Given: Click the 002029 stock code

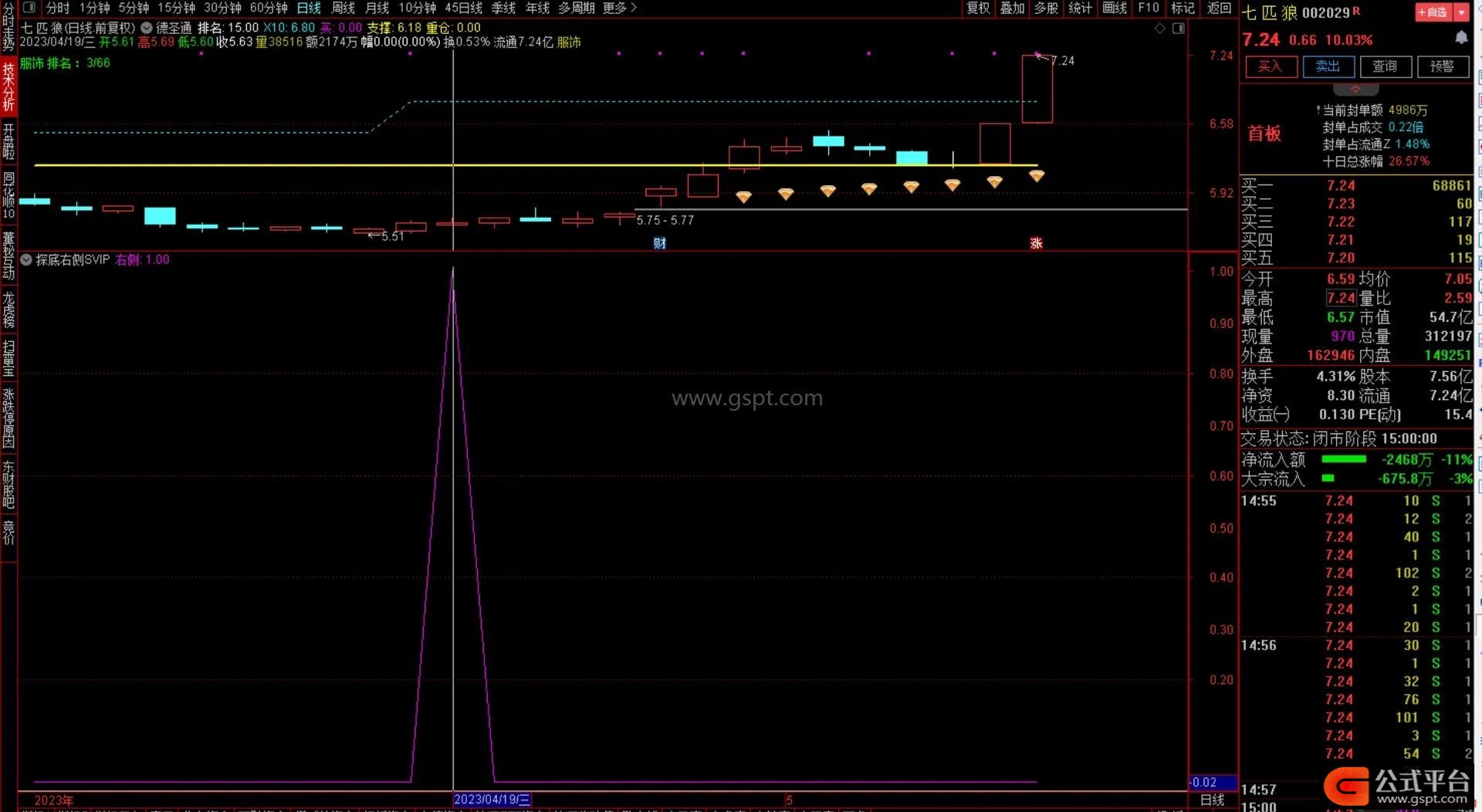Looking at the screenshot, I should (x=1326, y=12).
